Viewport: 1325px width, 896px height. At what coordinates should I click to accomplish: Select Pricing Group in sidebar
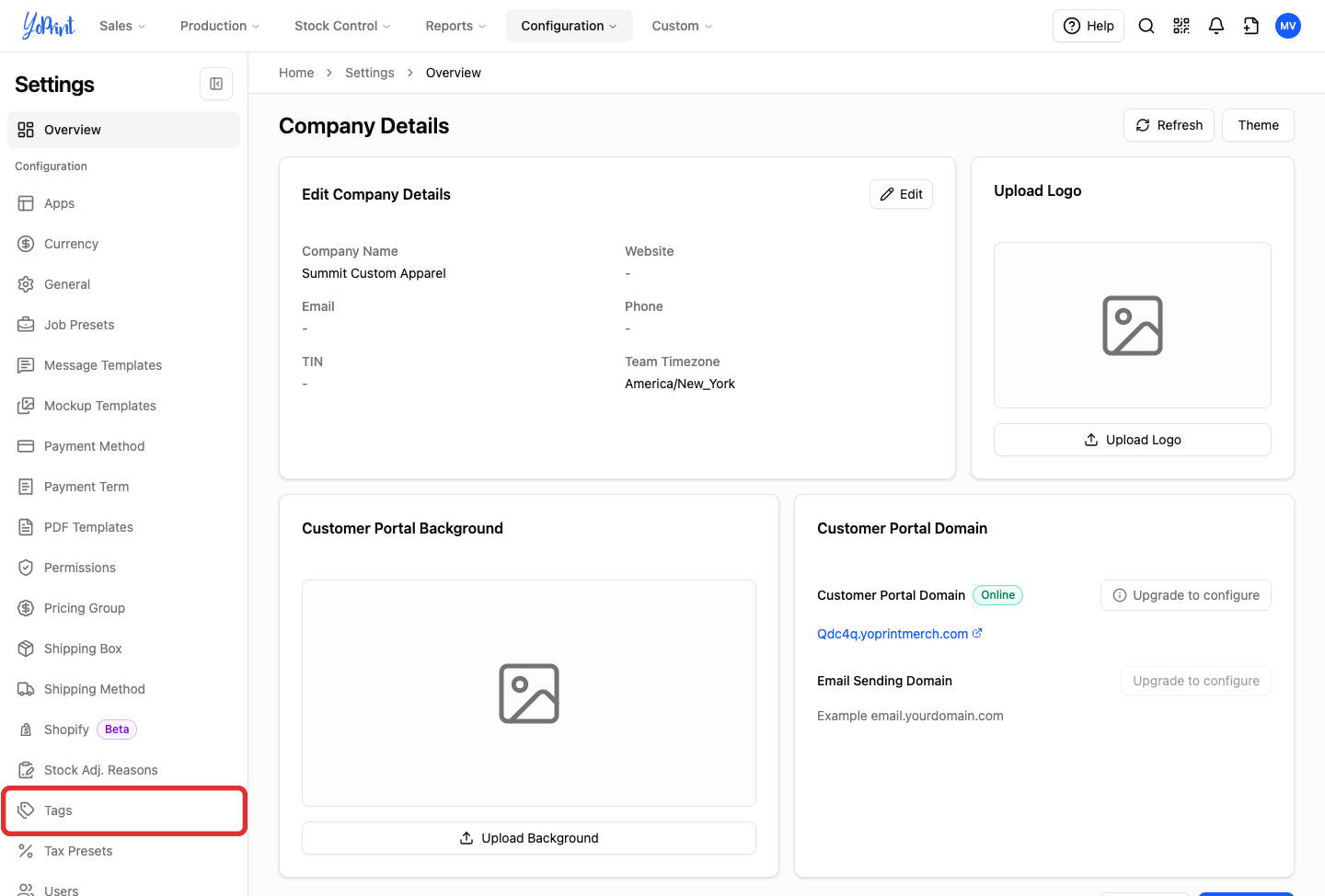123,608
